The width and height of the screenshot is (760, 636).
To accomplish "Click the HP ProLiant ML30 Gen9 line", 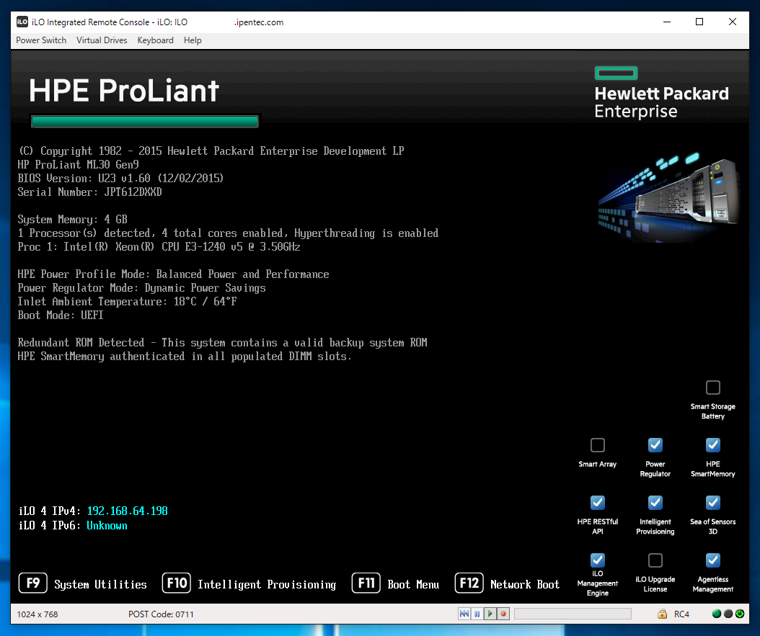I will (79, 165).
